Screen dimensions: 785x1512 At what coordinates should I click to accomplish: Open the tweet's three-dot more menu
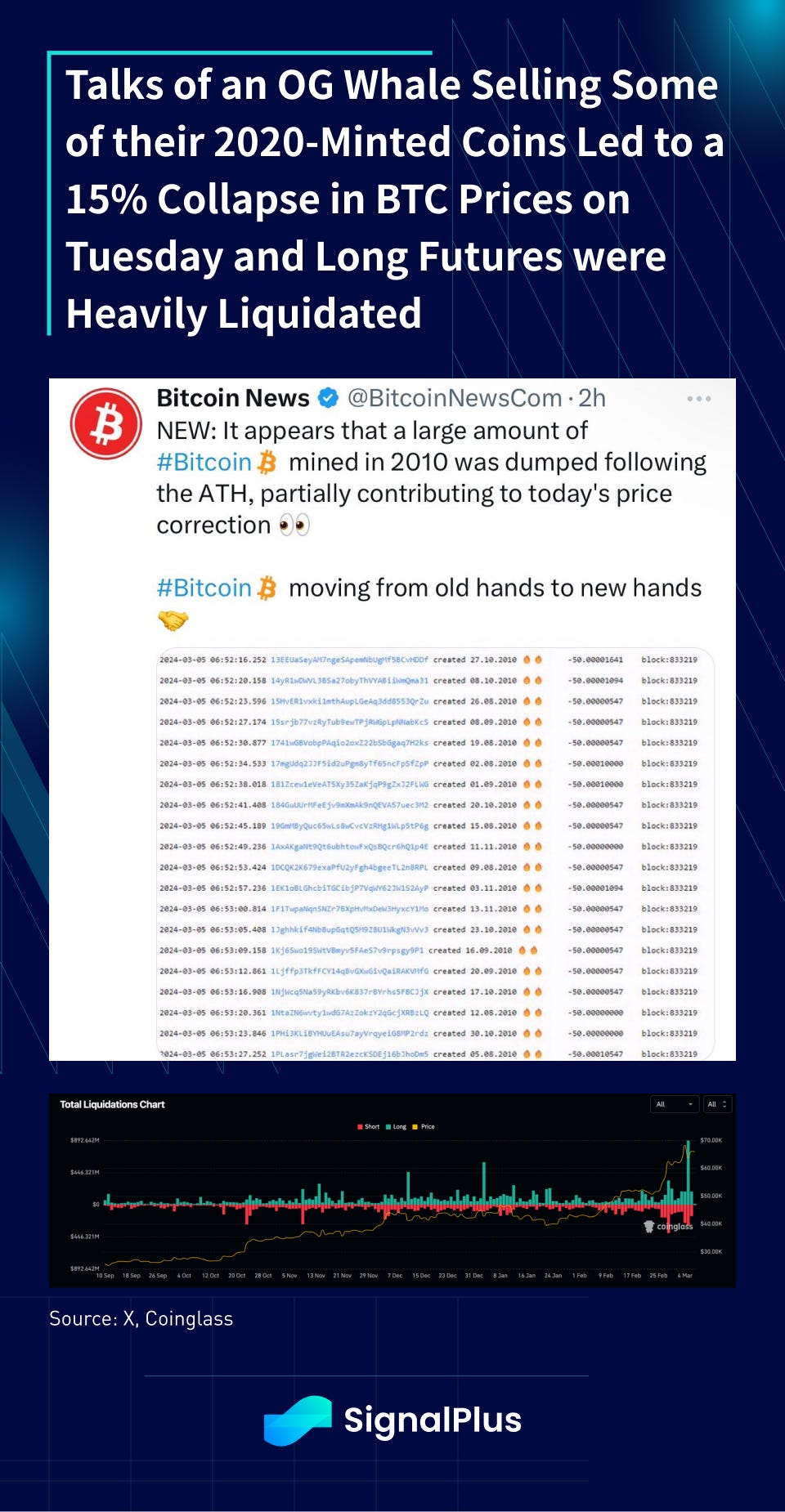point(698,399)
